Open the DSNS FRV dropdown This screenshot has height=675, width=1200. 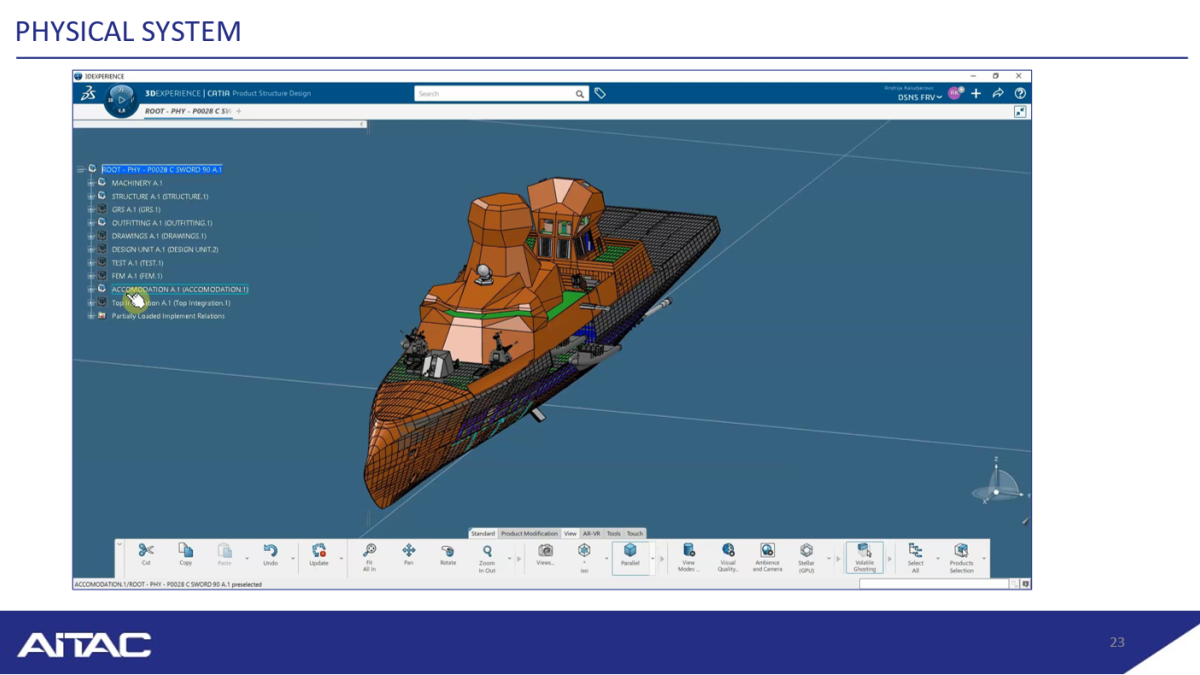coord(919,97)
